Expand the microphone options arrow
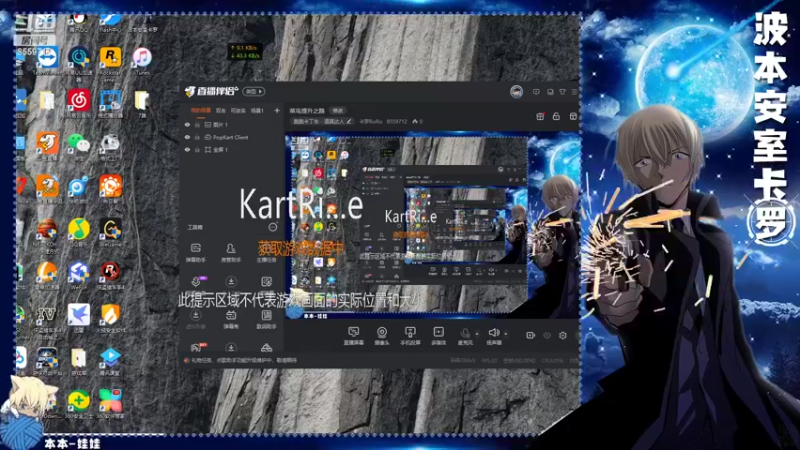The height and width of the screenshot is (450, 800). pos(477,334)
